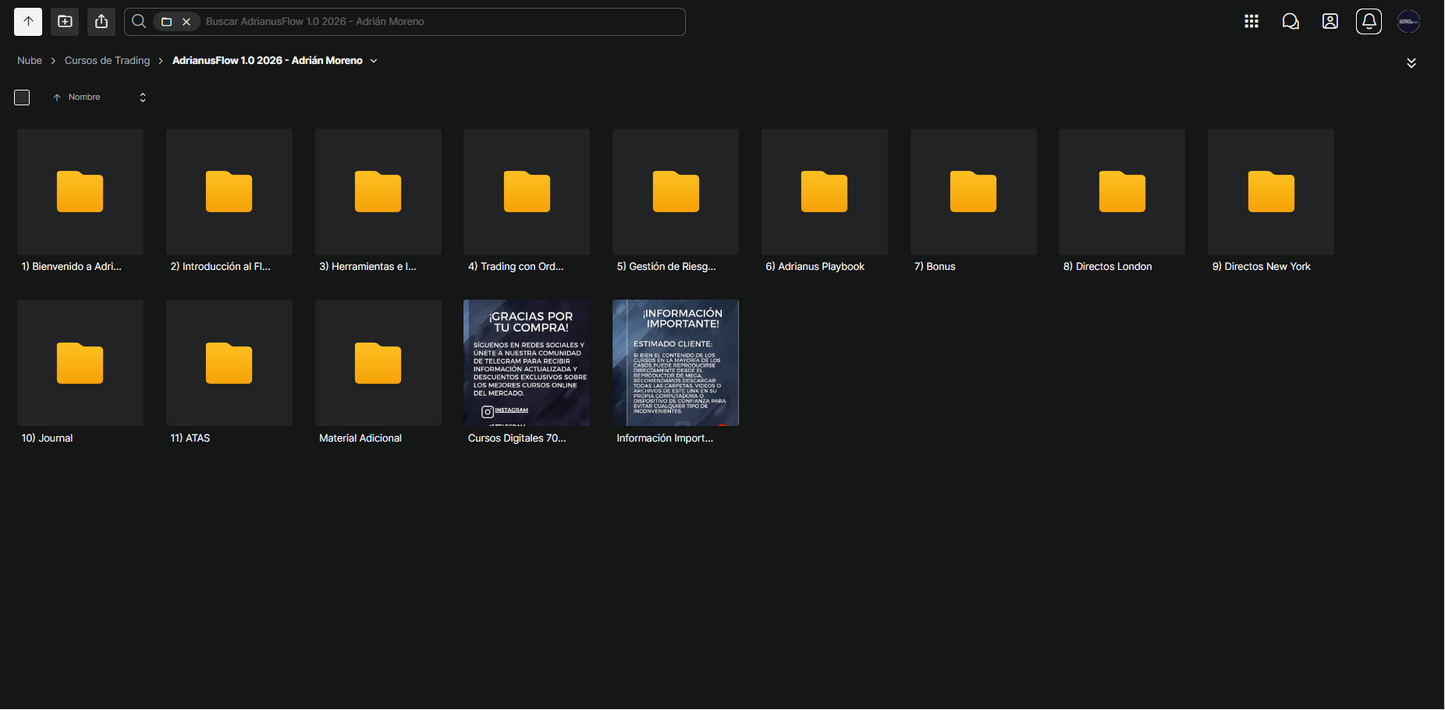
Task: Select the Información Importante image thumbnail
Action: click(x=676, y=363)
